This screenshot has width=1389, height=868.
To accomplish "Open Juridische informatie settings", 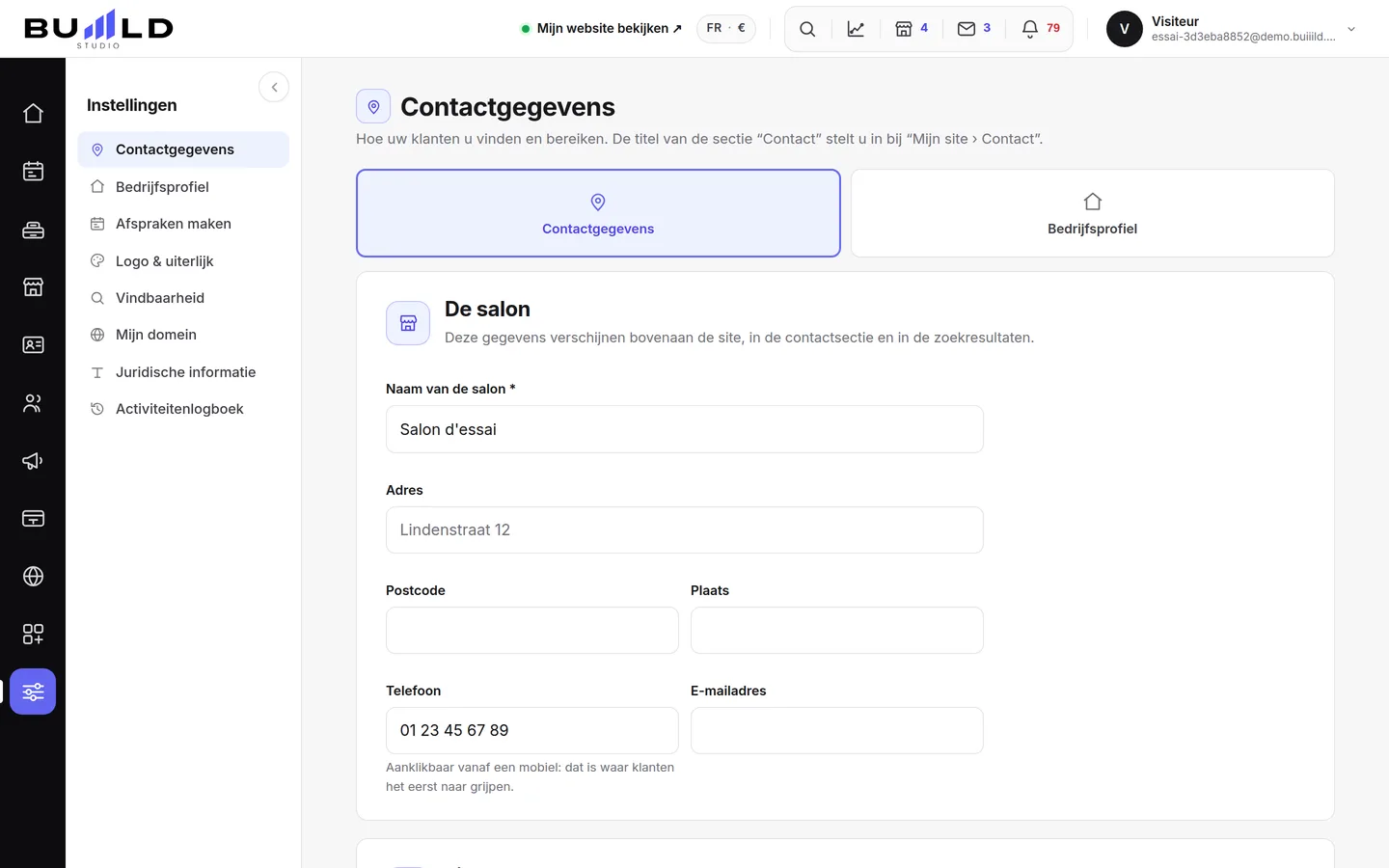I will 183,372.
